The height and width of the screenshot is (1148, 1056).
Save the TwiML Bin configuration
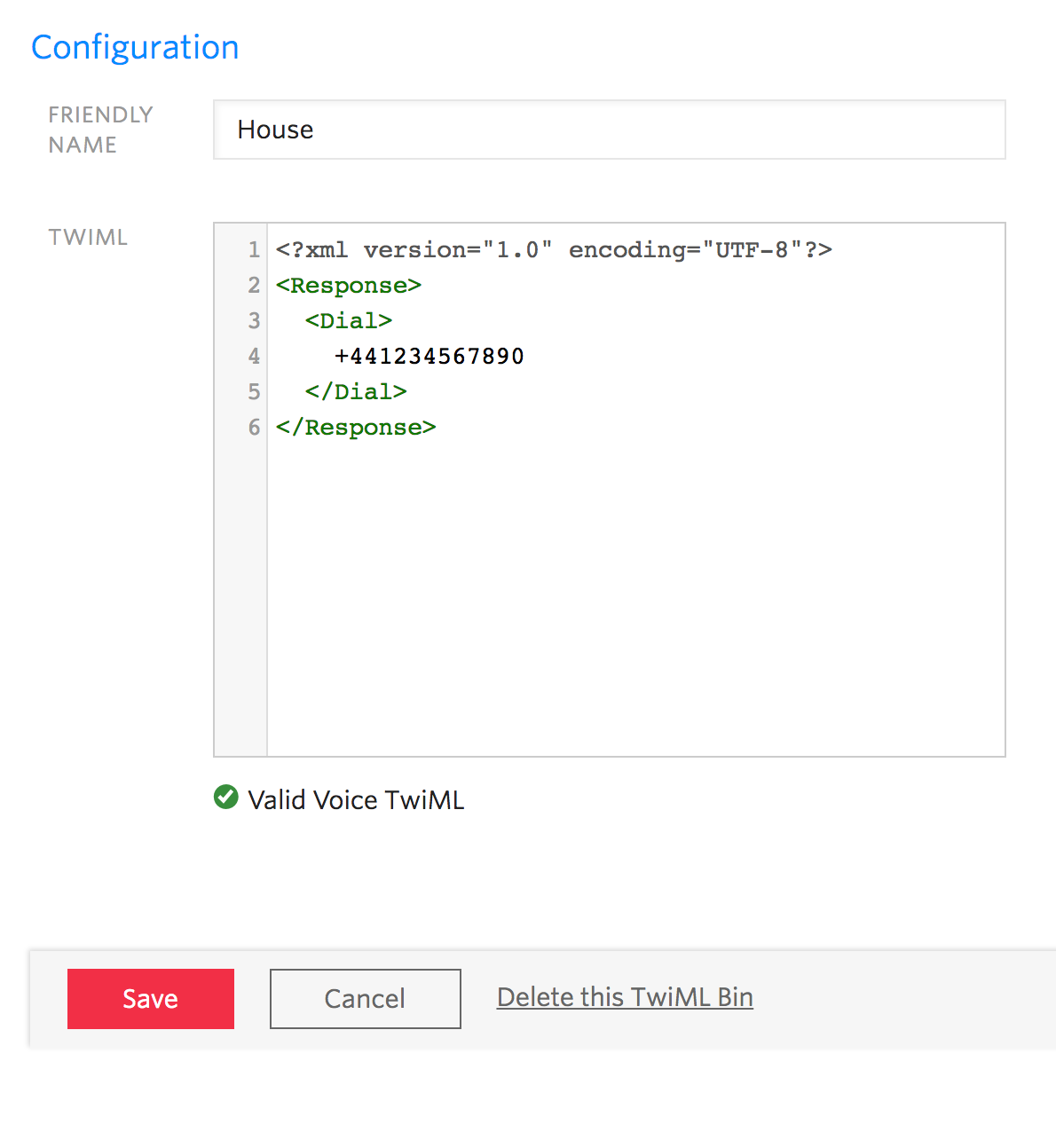(x=151, y=999)
